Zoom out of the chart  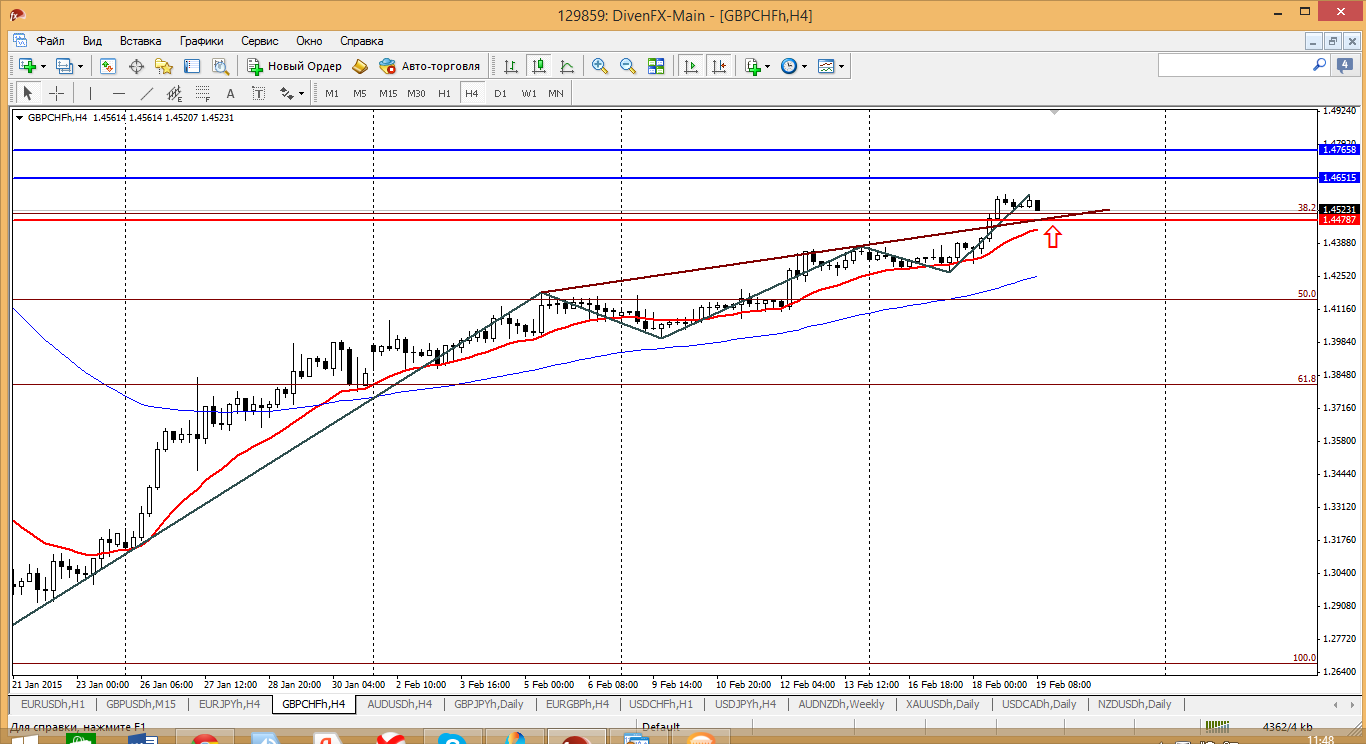628,66
